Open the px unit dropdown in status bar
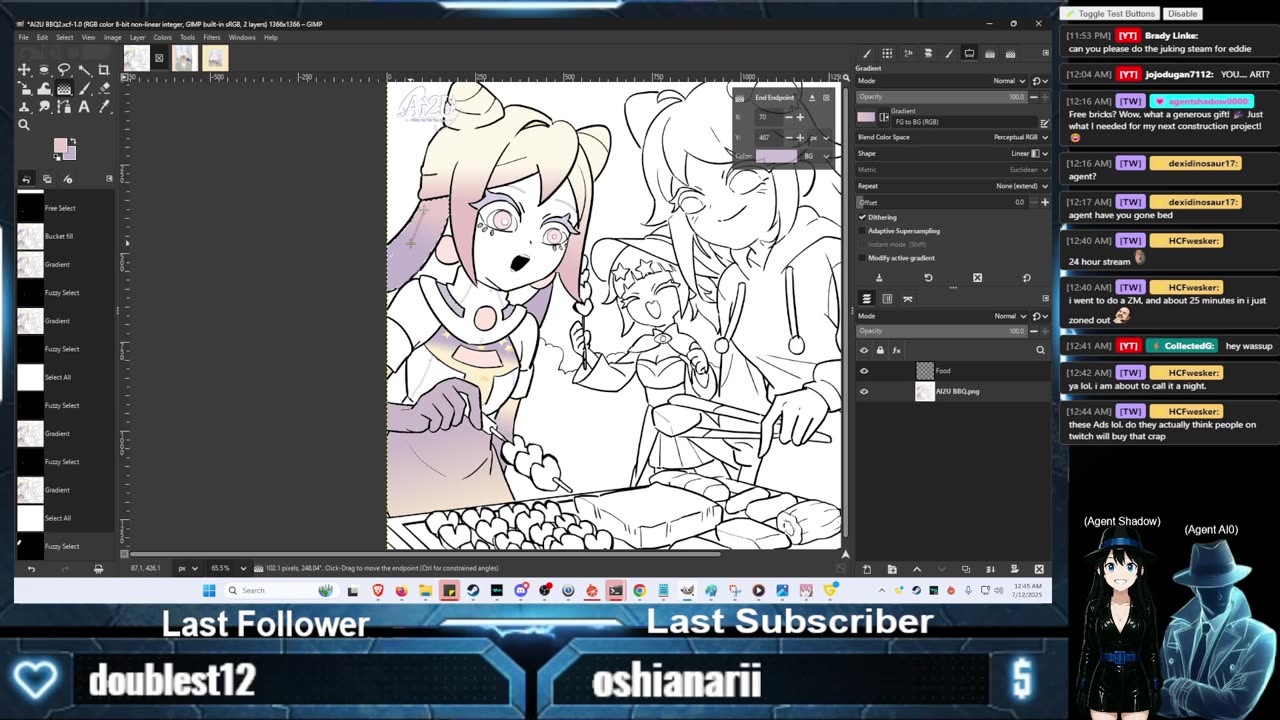This screenshot has height=720, width=1280. click(x=187, y=568)
